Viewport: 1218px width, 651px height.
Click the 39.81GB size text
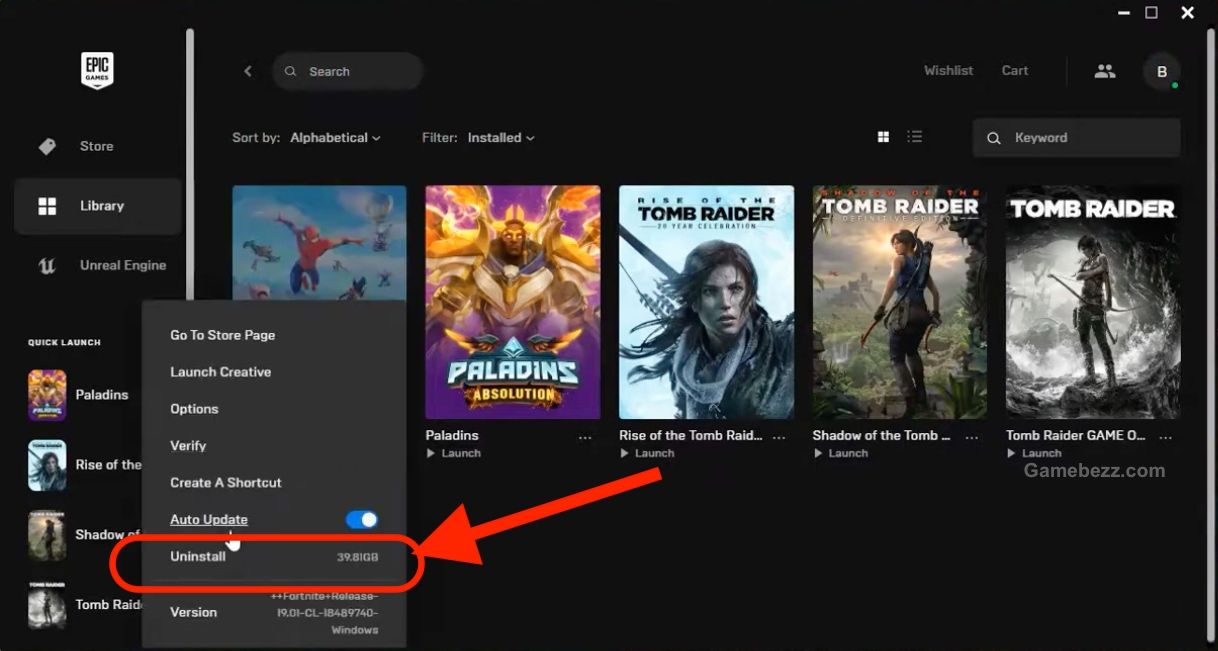[358, 557]
